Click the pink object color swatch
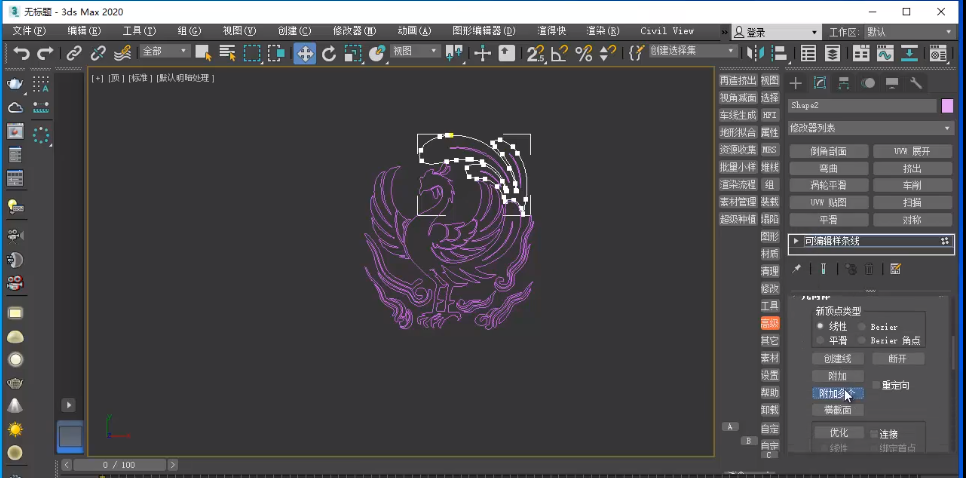The height and width of the screenshot is (478, 966). coord(948,106)
